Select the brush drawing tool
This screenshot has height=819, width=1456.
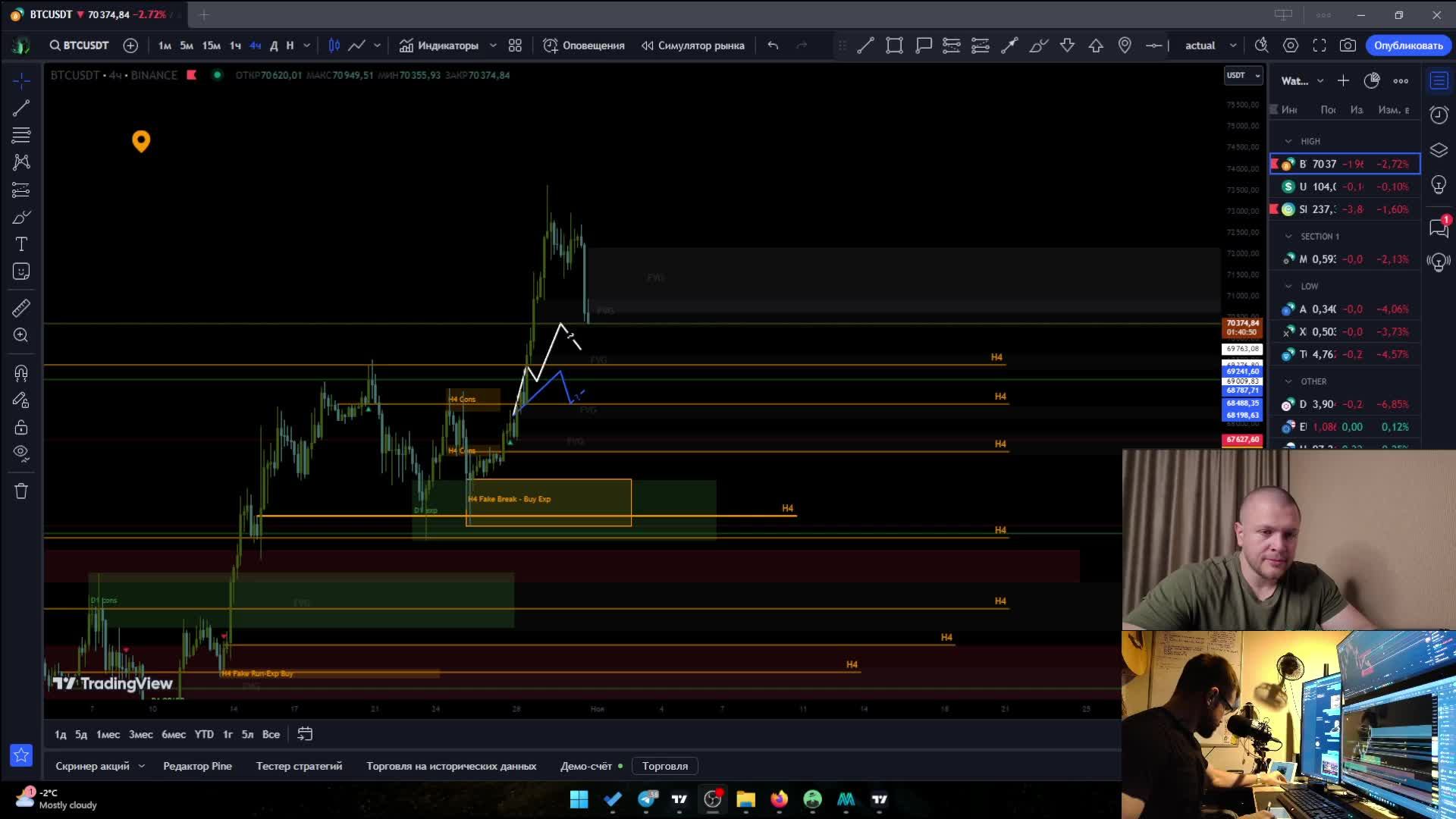click(21, 218)
